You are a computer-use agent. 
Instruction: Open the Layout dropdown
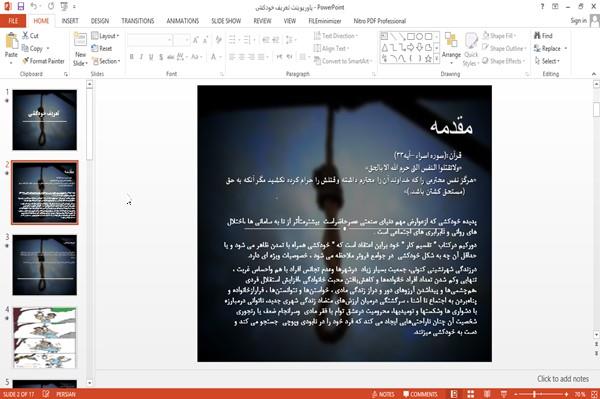coord(105,36)
